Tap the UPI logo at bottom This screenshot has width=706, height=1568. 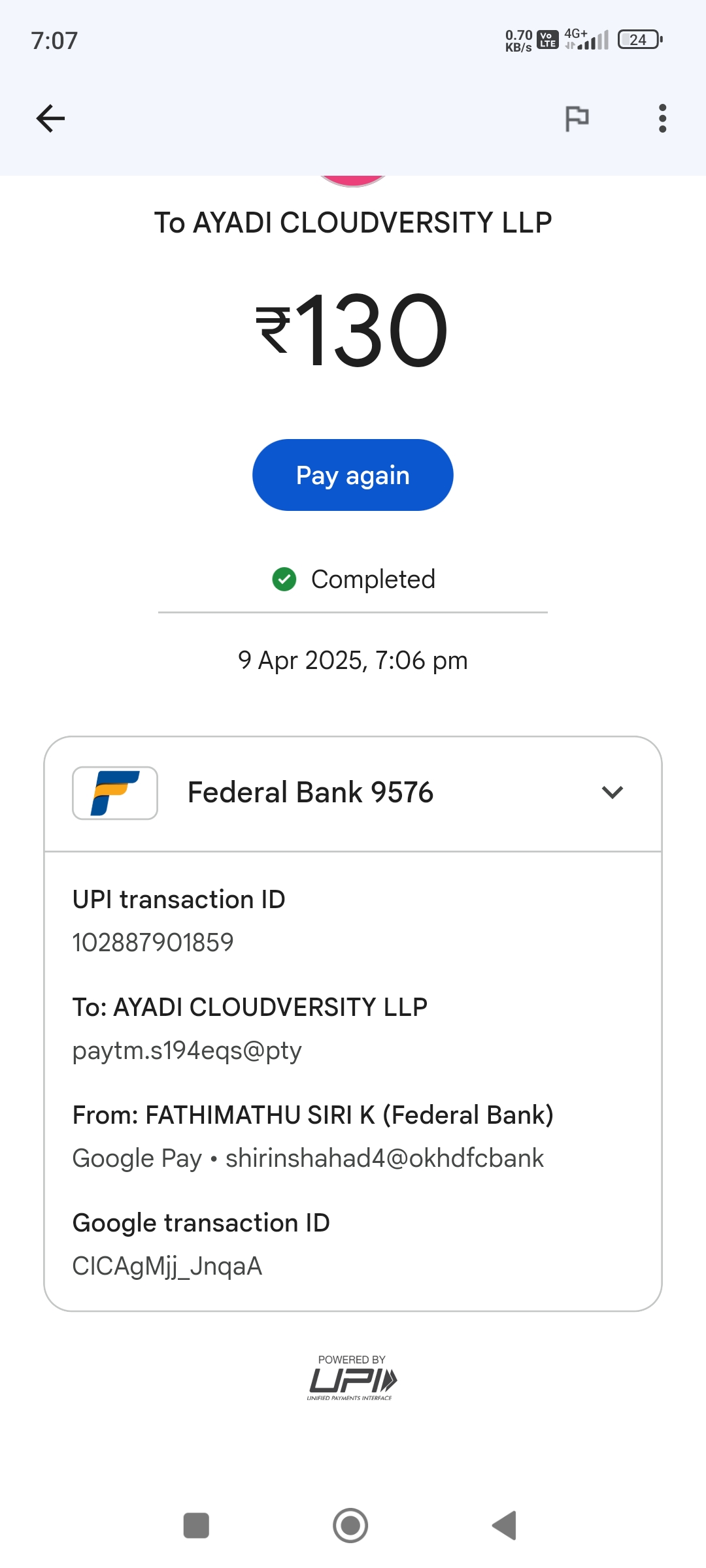click(x=352, y=1380)
